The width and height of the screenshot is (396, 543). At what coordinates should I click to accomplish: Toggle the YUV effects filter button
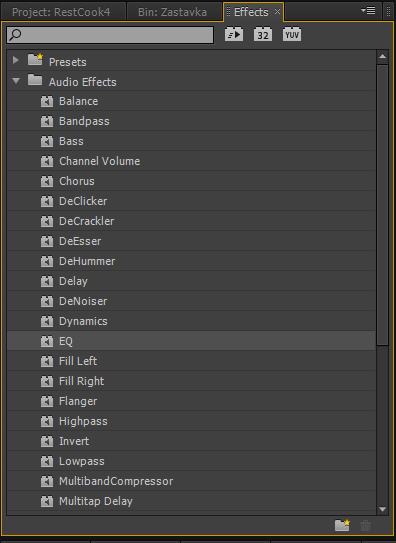point(292,34)
